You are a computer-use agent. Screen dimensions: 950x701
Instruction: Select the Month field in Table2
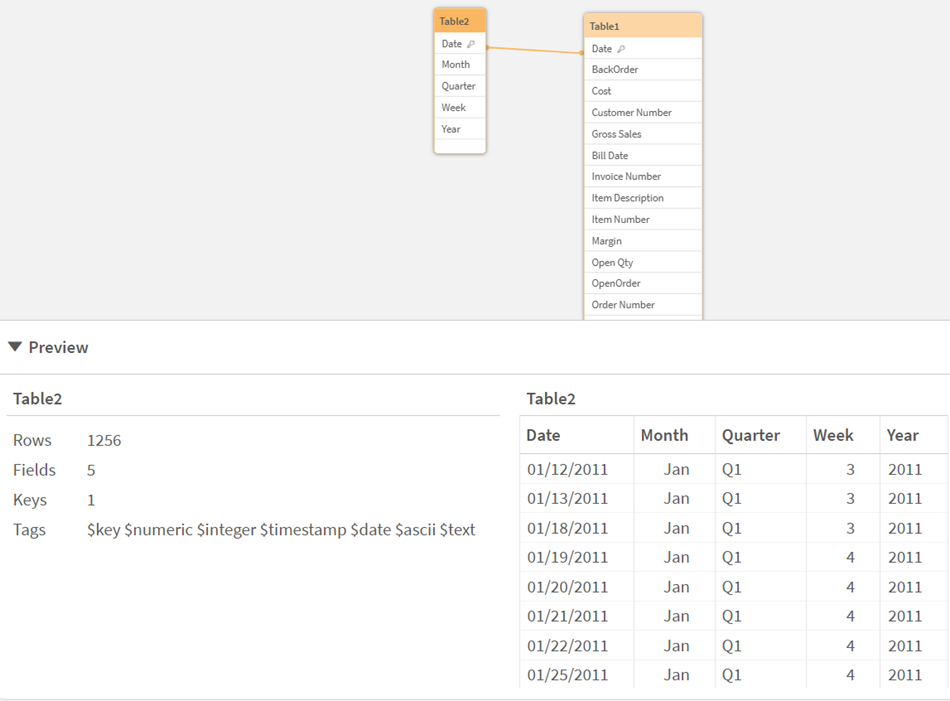point(456,64)
